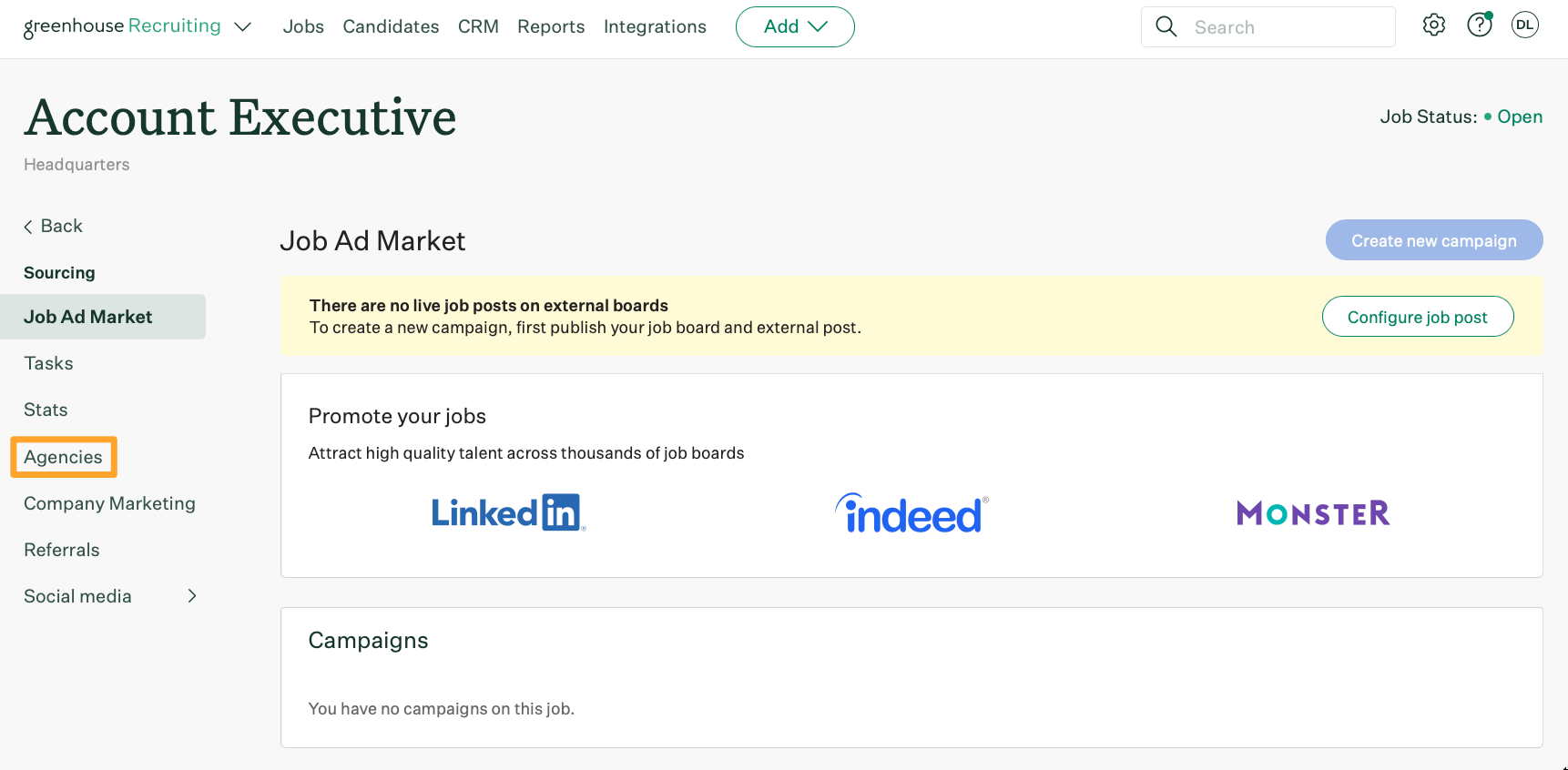Open Stats in sidebar
Viewport: 1568px width, 770px height.
pyautogui.click(x=46, y=410)
